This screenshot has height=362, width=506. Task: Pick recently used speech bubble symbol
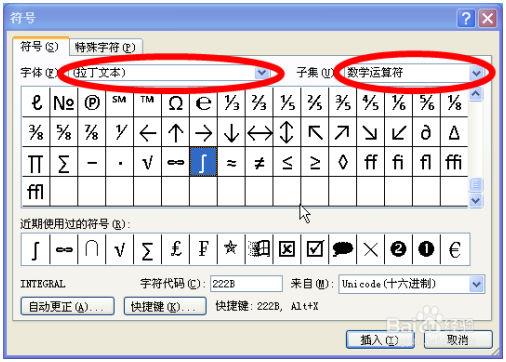pyautogui.click(x=343, y=249)
